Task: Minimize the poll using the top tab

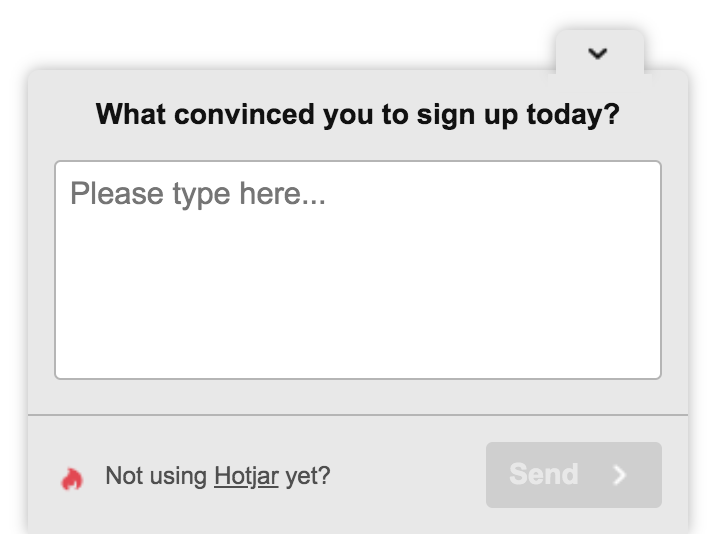Action: click(600, 53)
